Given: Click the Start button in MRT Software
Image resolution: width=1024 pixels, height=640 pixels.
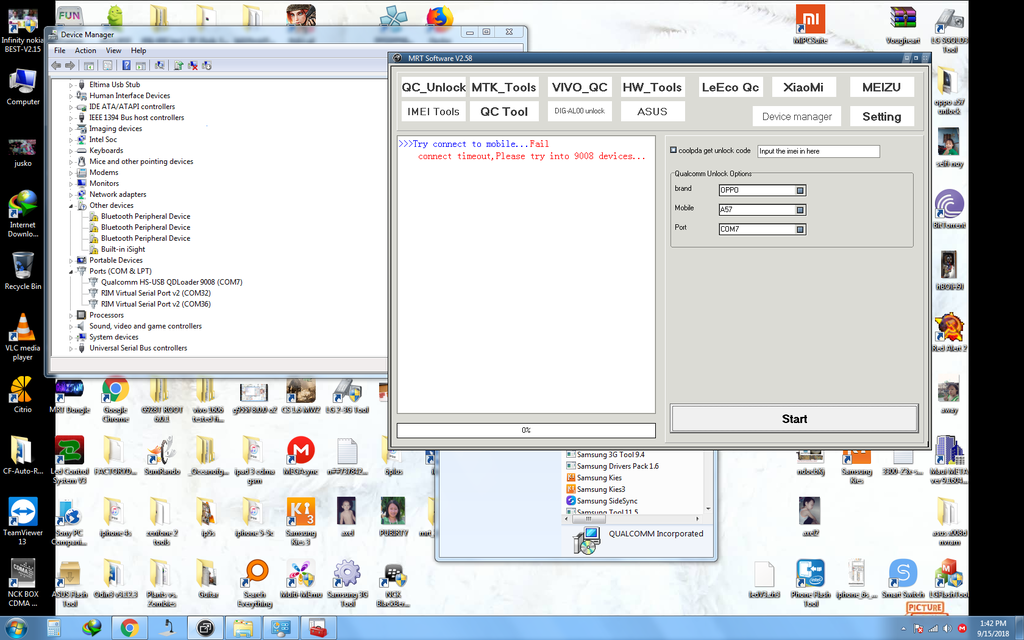Looking at the screenshot, I should tap(794, 419).
